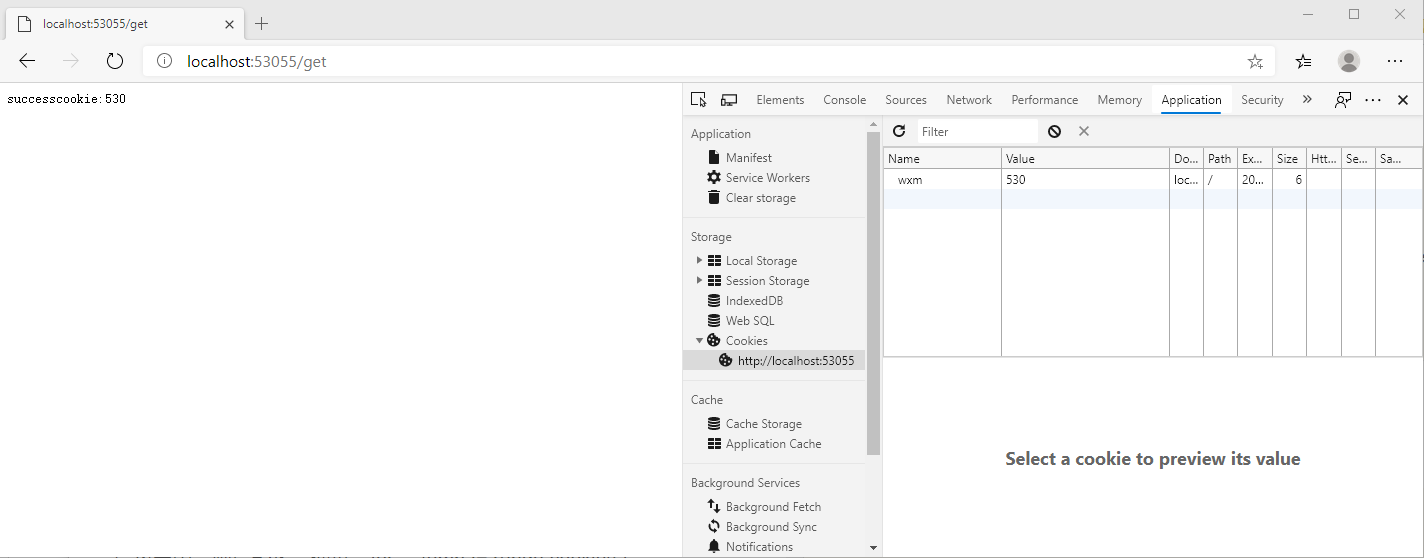Show more DevTools tabs with the chevron
1424x558 pixels.
pos(1306,99)
